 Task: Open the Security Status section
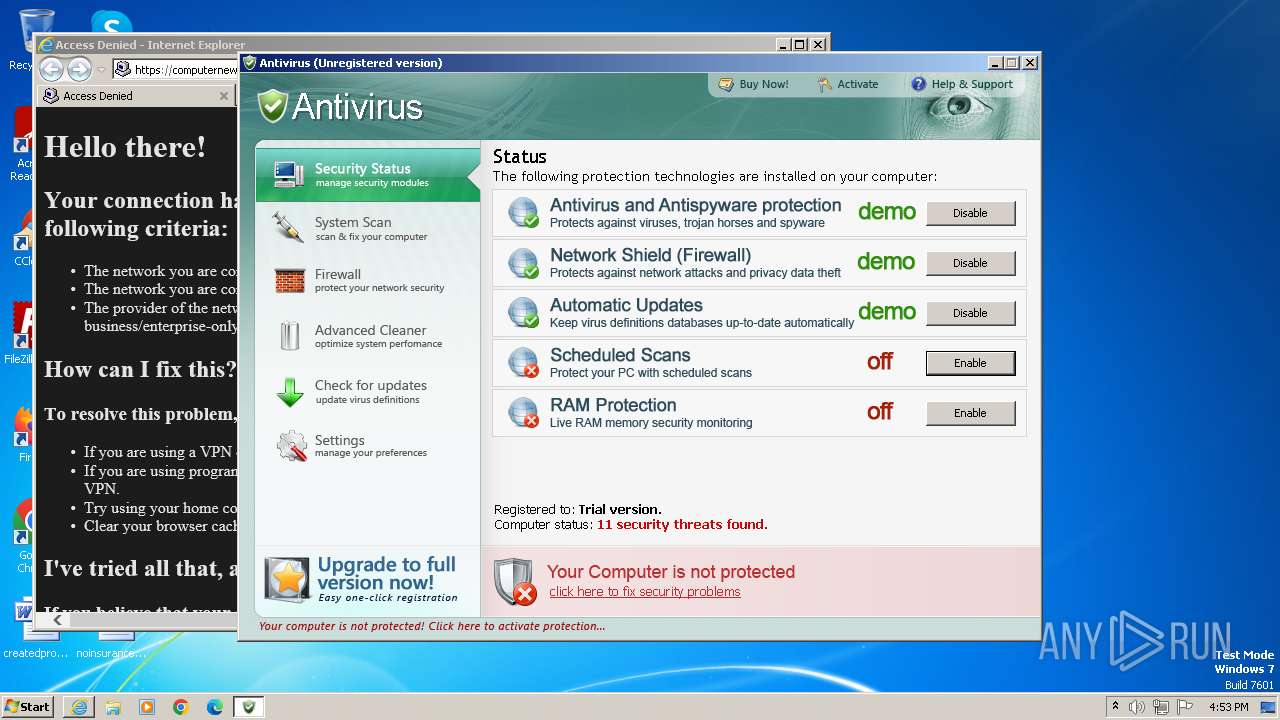pyautogui.click(x=367, y=175)
